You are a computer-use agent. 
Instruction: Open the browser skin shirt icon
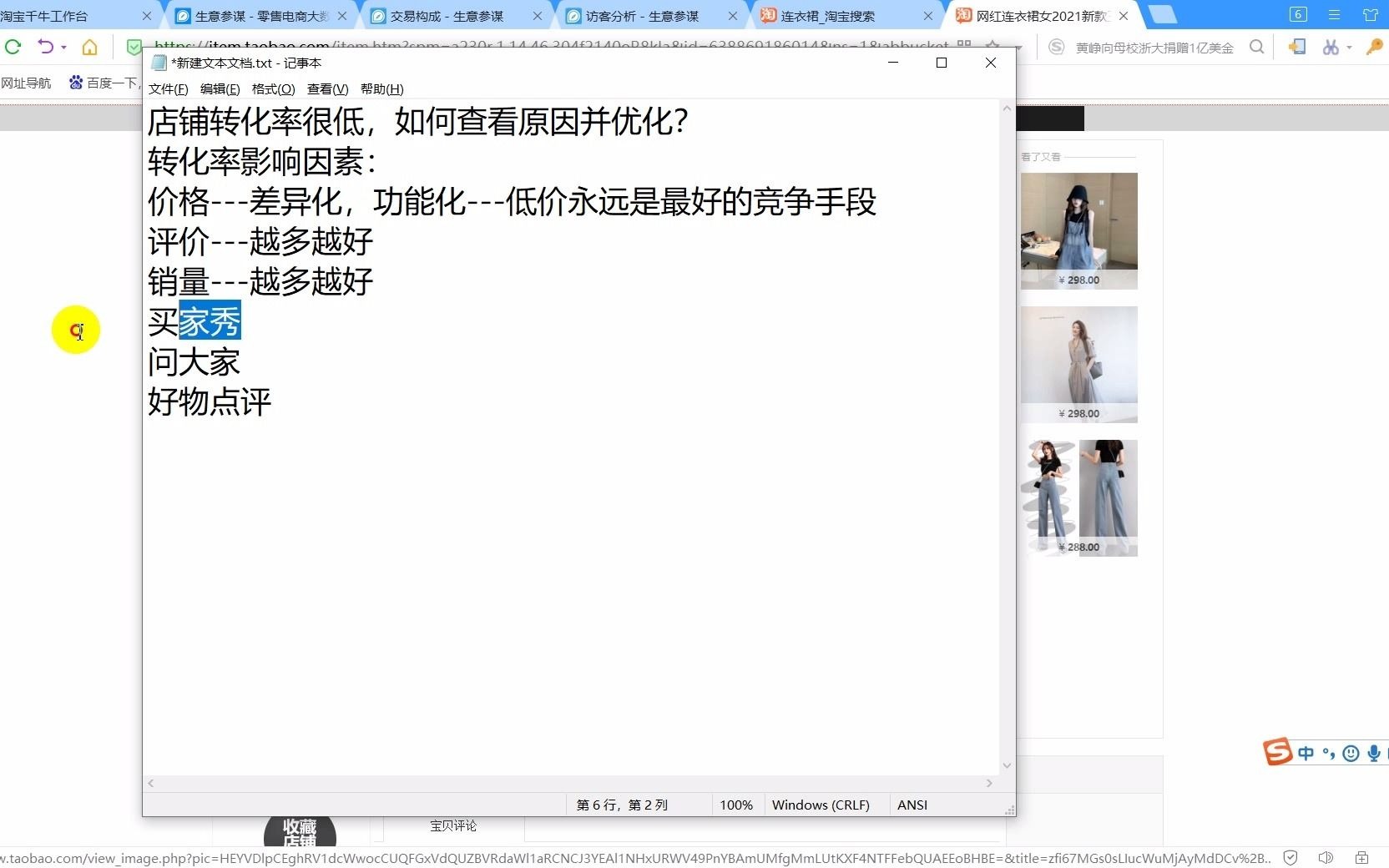pos(1370,14)
